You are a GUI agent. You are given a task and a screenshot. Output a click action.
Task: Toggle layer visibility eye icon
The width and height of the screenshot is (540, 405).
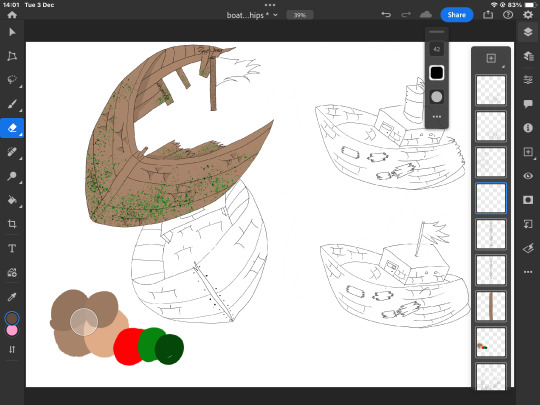click(528, 176)
